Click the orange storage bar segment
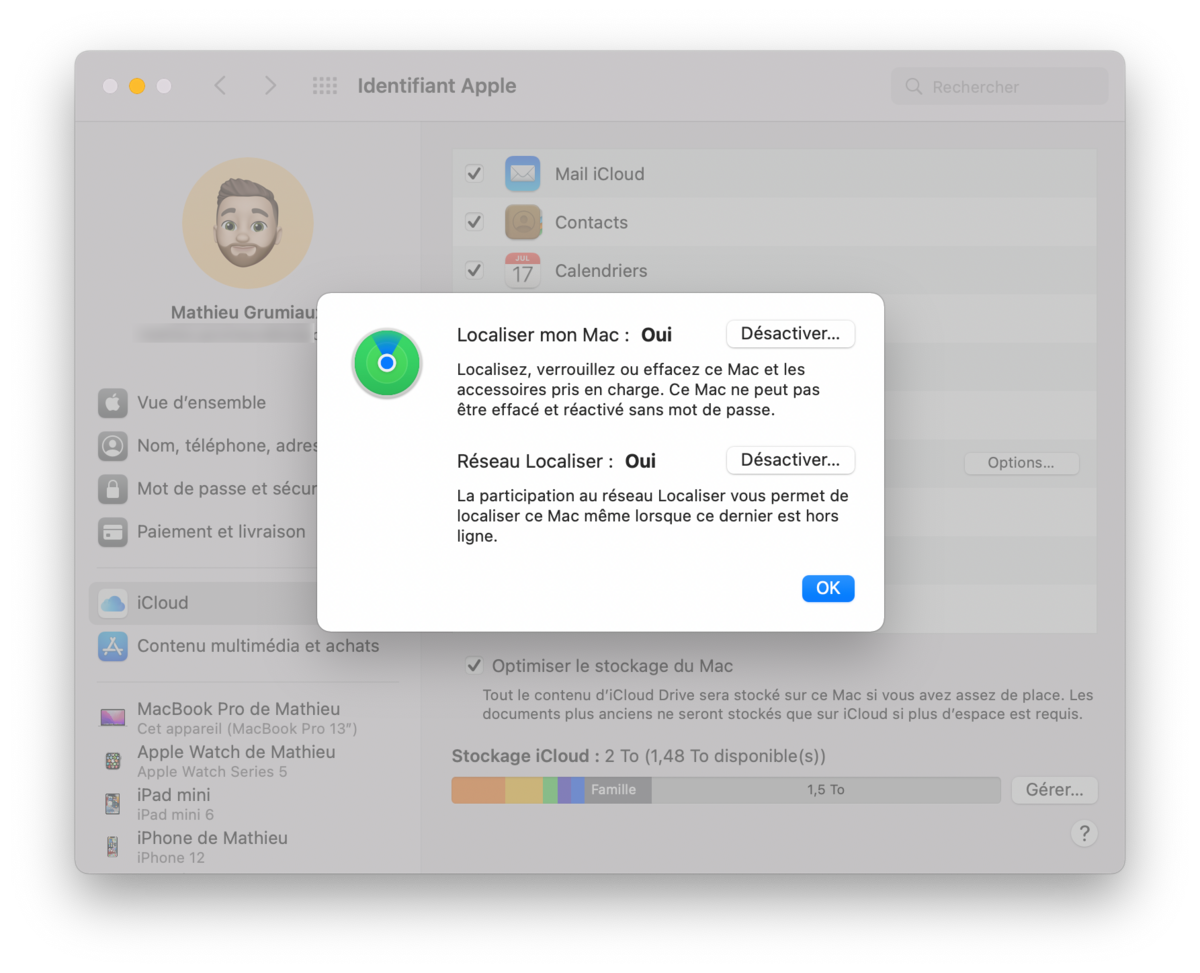The image size is (1200, 973). 478,790
